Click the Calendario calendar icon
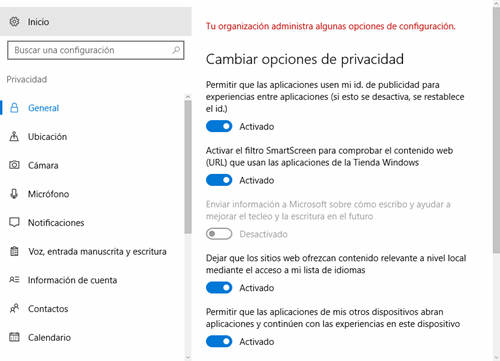 pos(14,337)
